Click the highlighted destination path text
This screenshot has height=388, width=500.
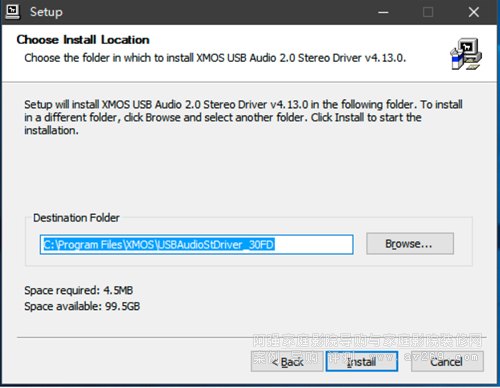click(x=159, y=245)
